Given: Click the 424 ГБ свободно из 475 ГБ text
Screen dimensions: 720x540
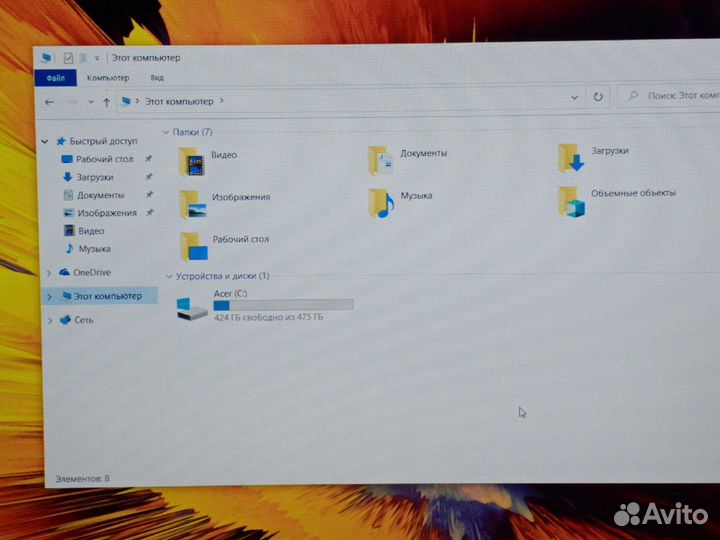Looking at the screenshot, I should (269, 317).
